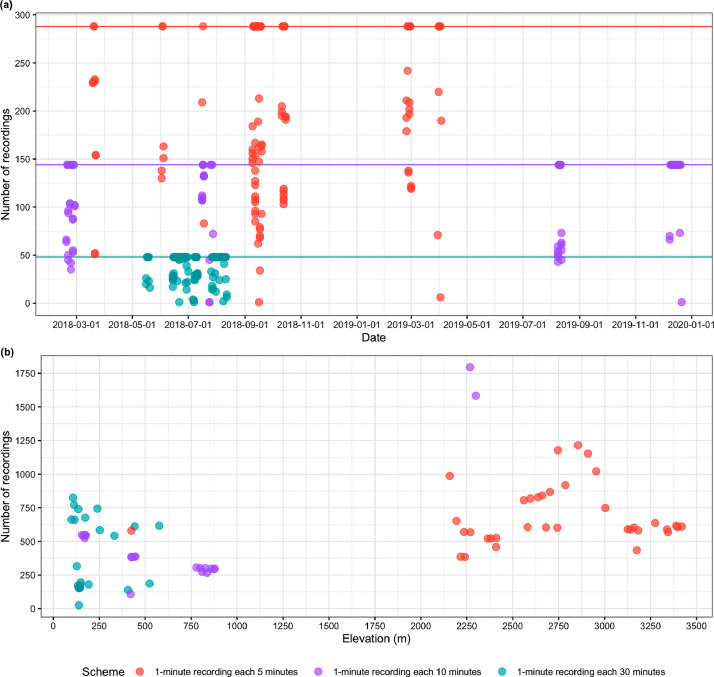This screenshot has height=677, width=714.
Task: Click the y-axis tick '1000' in panel (b)
Action: click(x=25, y=474)
